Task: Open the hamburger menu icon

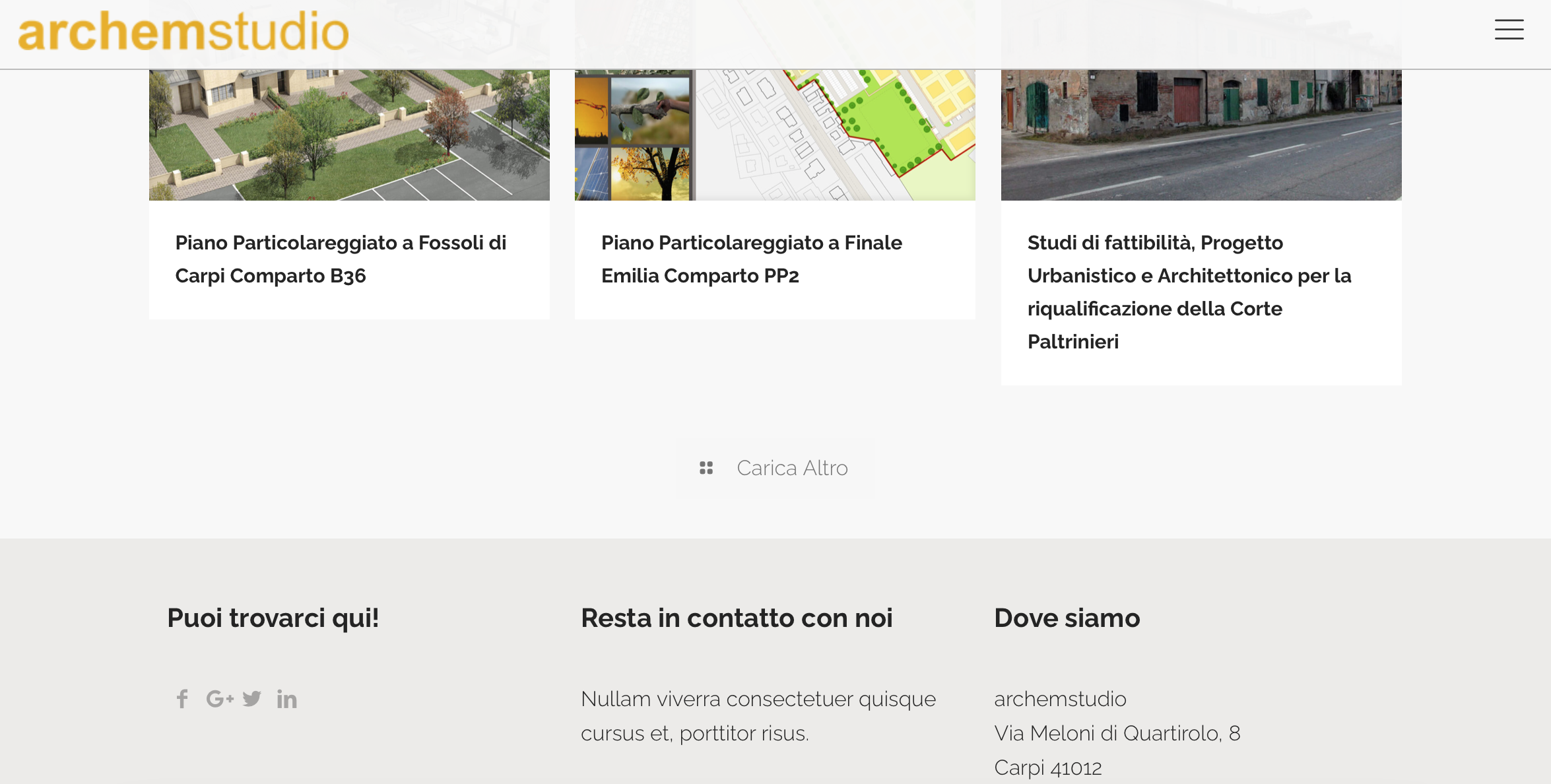Action: 1509,30
